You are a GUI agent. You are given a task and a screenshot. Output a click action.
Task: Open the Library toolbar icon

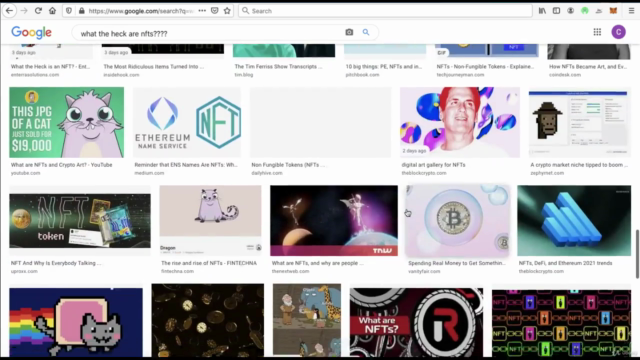coord(542,11)
